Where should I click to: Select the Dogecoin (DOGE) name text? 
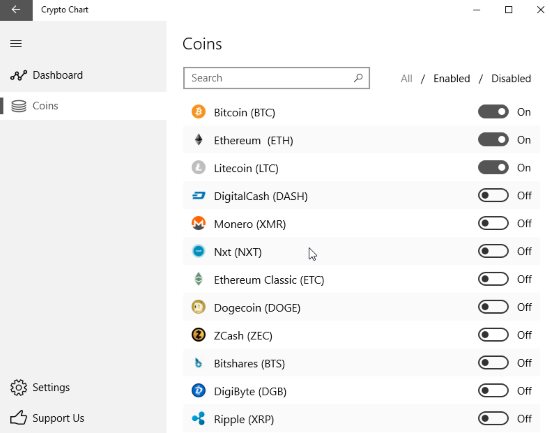click(x=257, y=308)
